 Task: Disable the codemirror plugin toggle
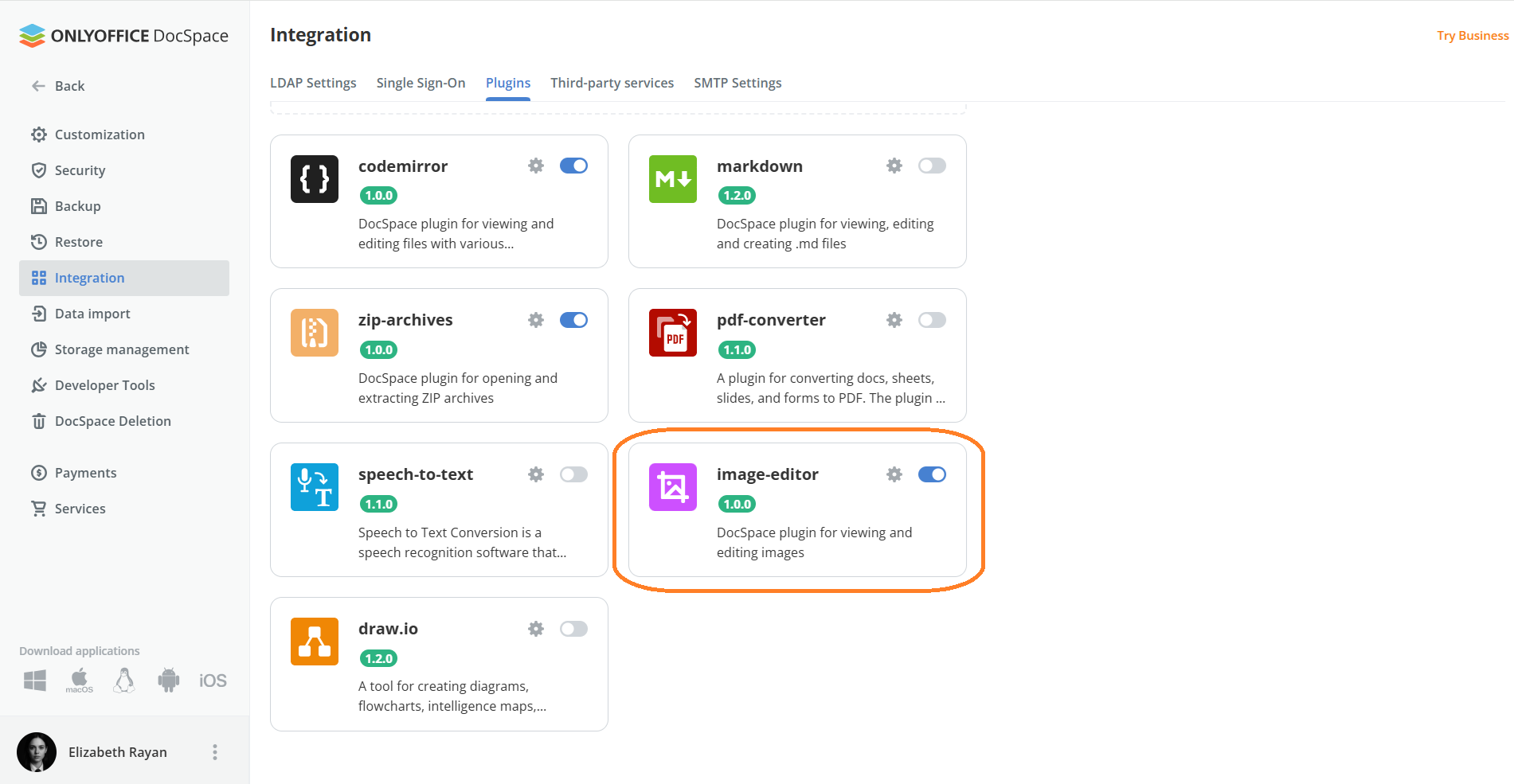click(573, 166)
